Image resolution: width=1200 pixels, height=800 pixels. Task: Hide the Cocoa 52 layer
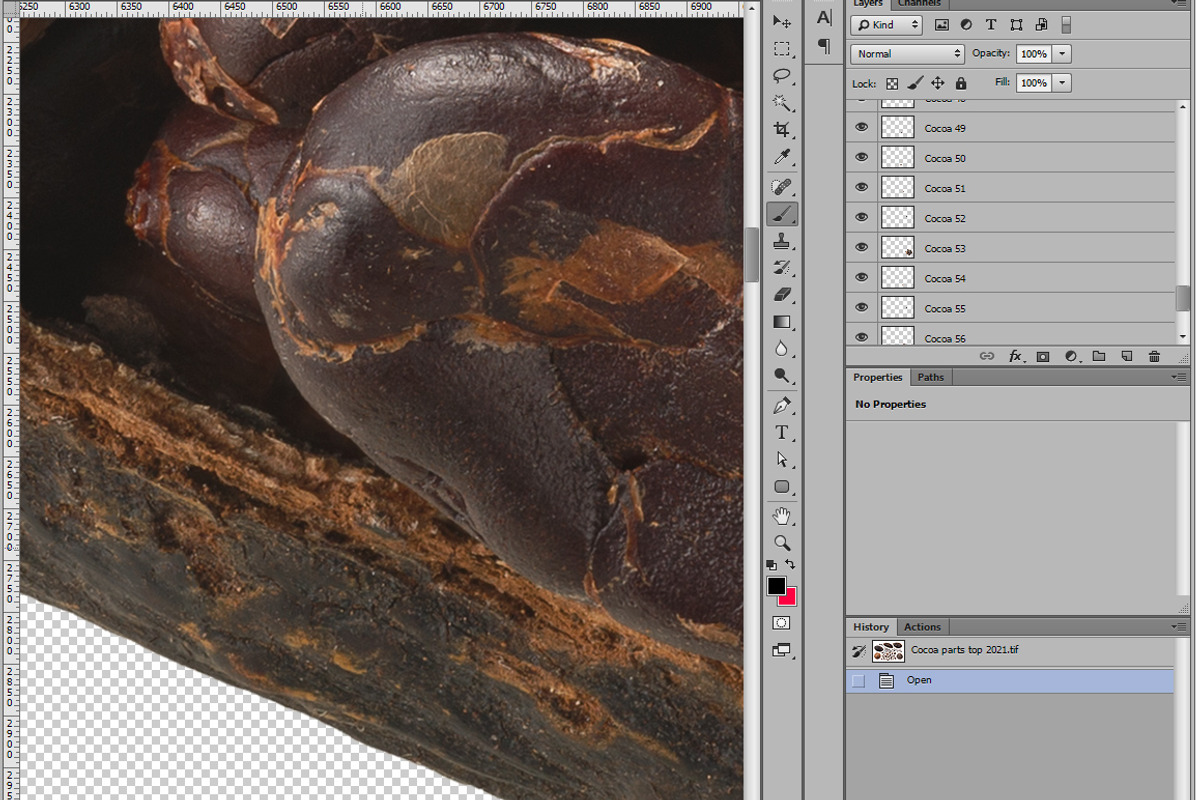pyautogui.click(x=861, y=218)
